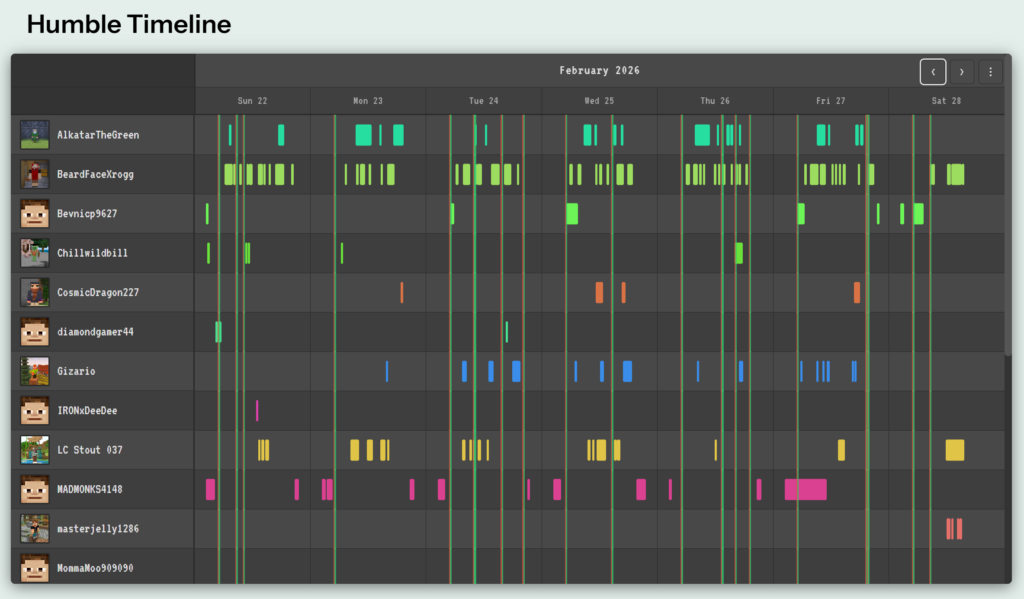This screenshot has width=1024, height=599.
Task: Click MADMONKS4148's long pink Friday session
Action: (805, 489)
